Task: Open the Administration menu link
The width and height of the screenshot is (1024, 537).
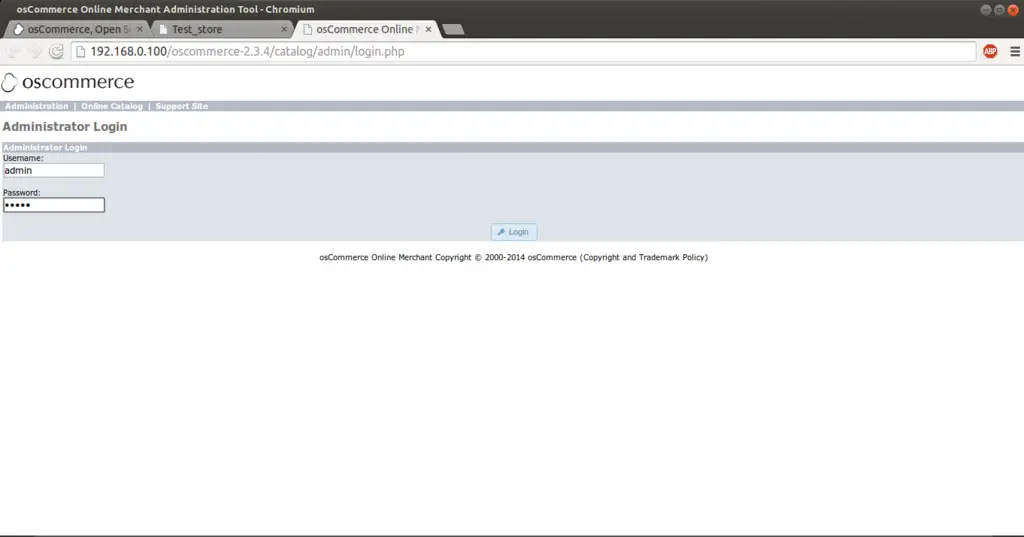Action: (37, 106)
